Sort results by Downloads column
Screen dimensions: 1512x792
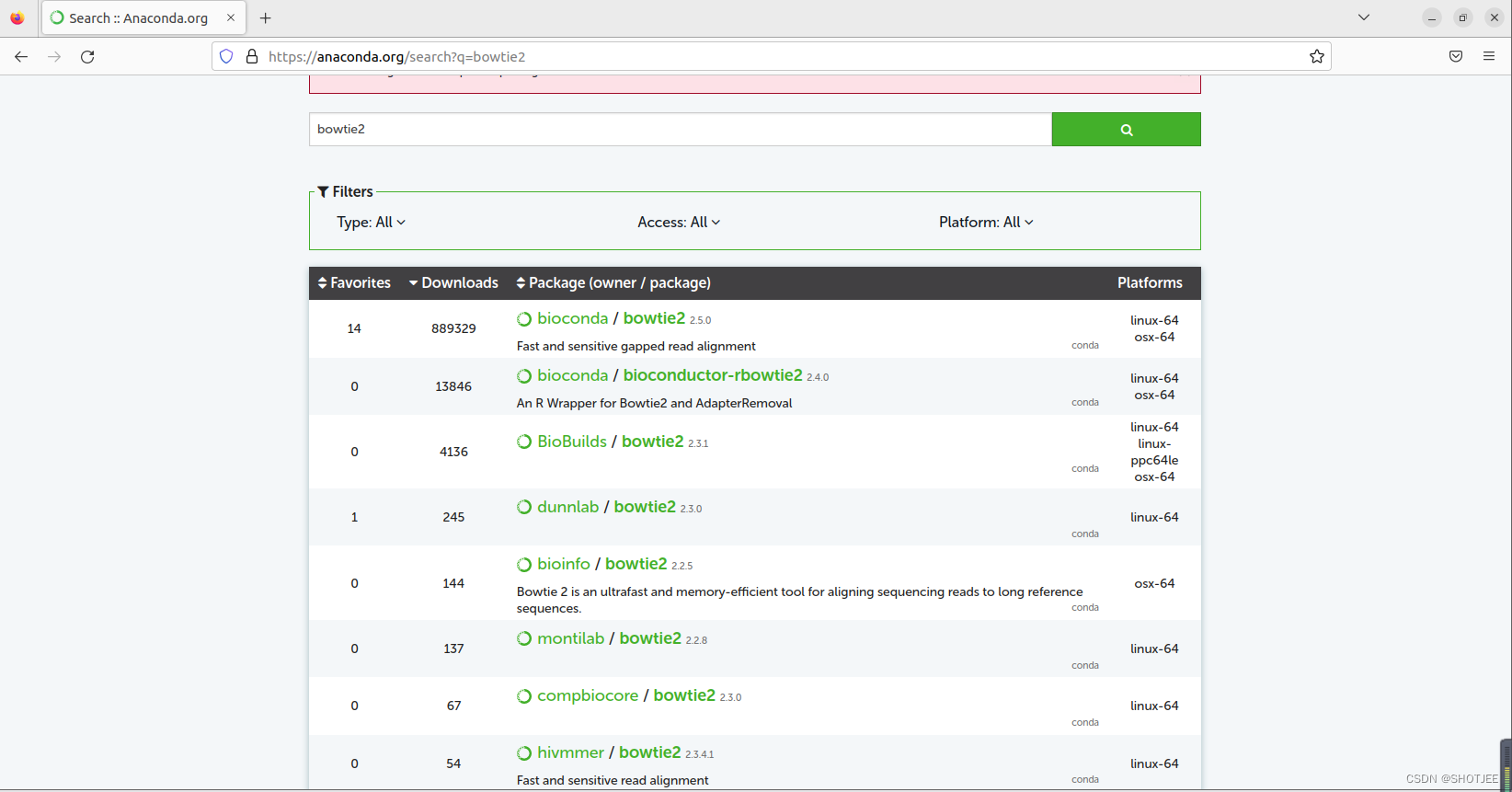(453, 283)
